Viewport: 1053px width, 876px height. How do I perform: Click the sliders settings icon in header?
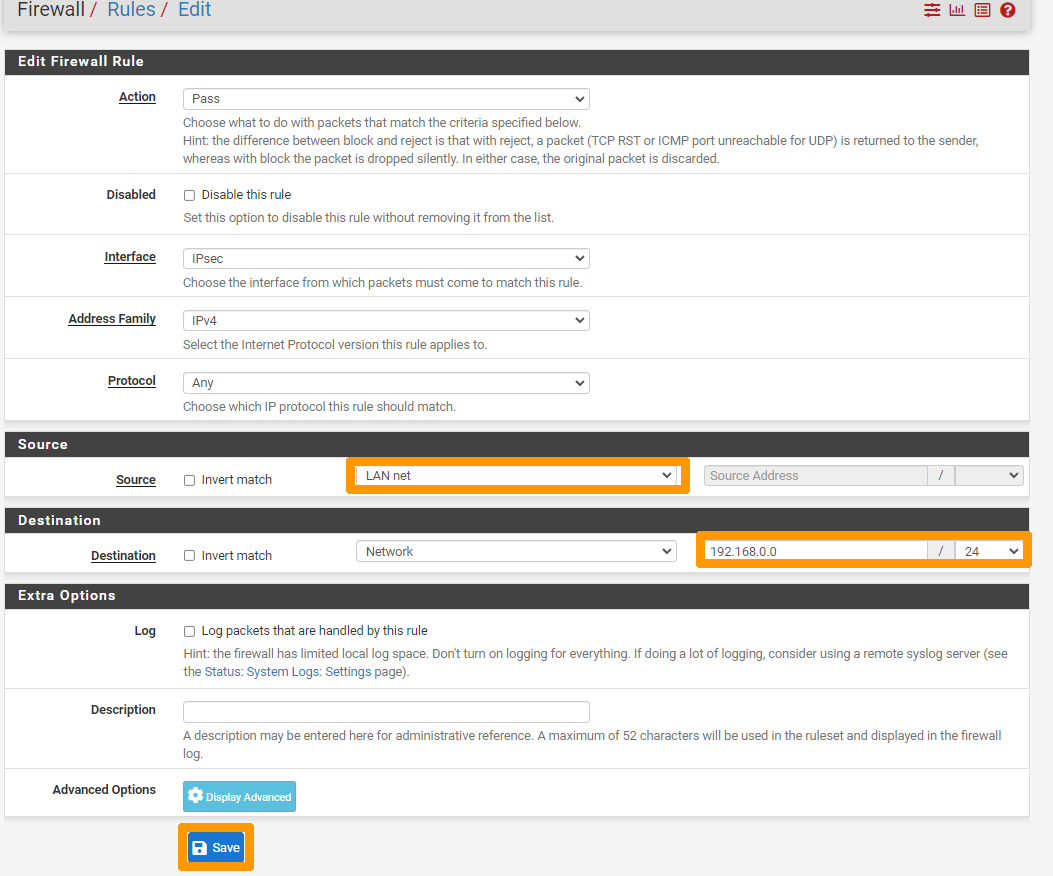(932, 10)
